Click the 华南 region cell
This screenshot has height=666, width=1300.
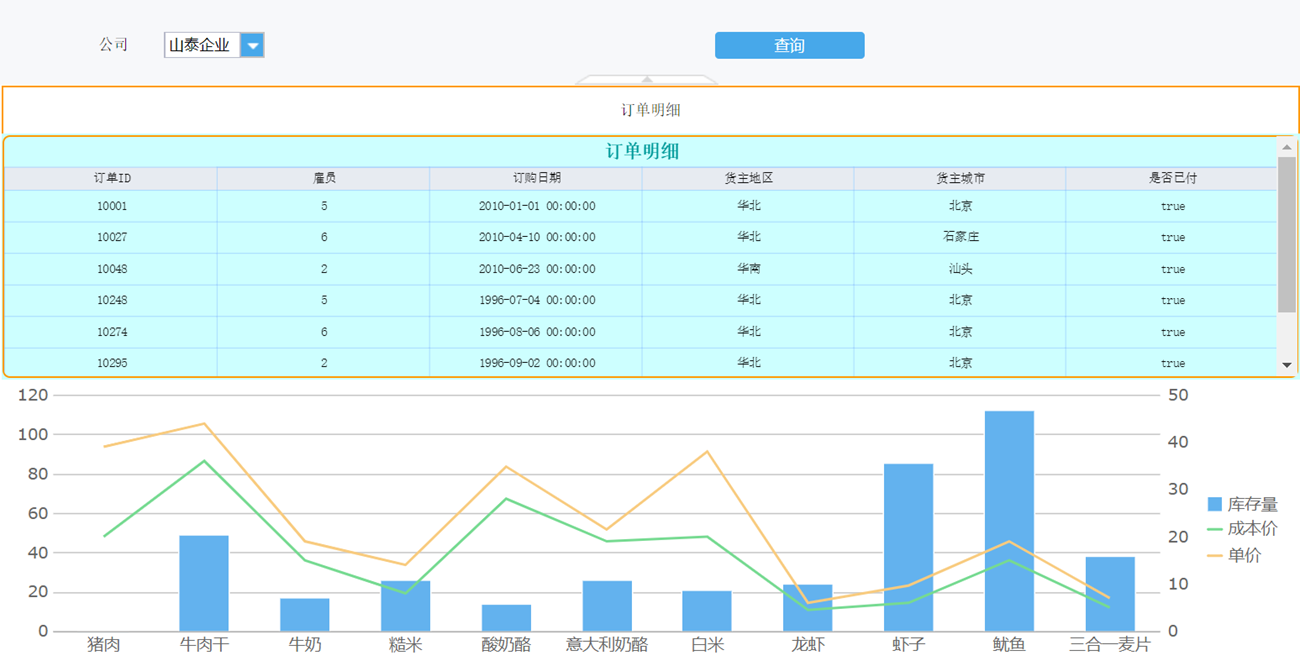pos(749,269)
